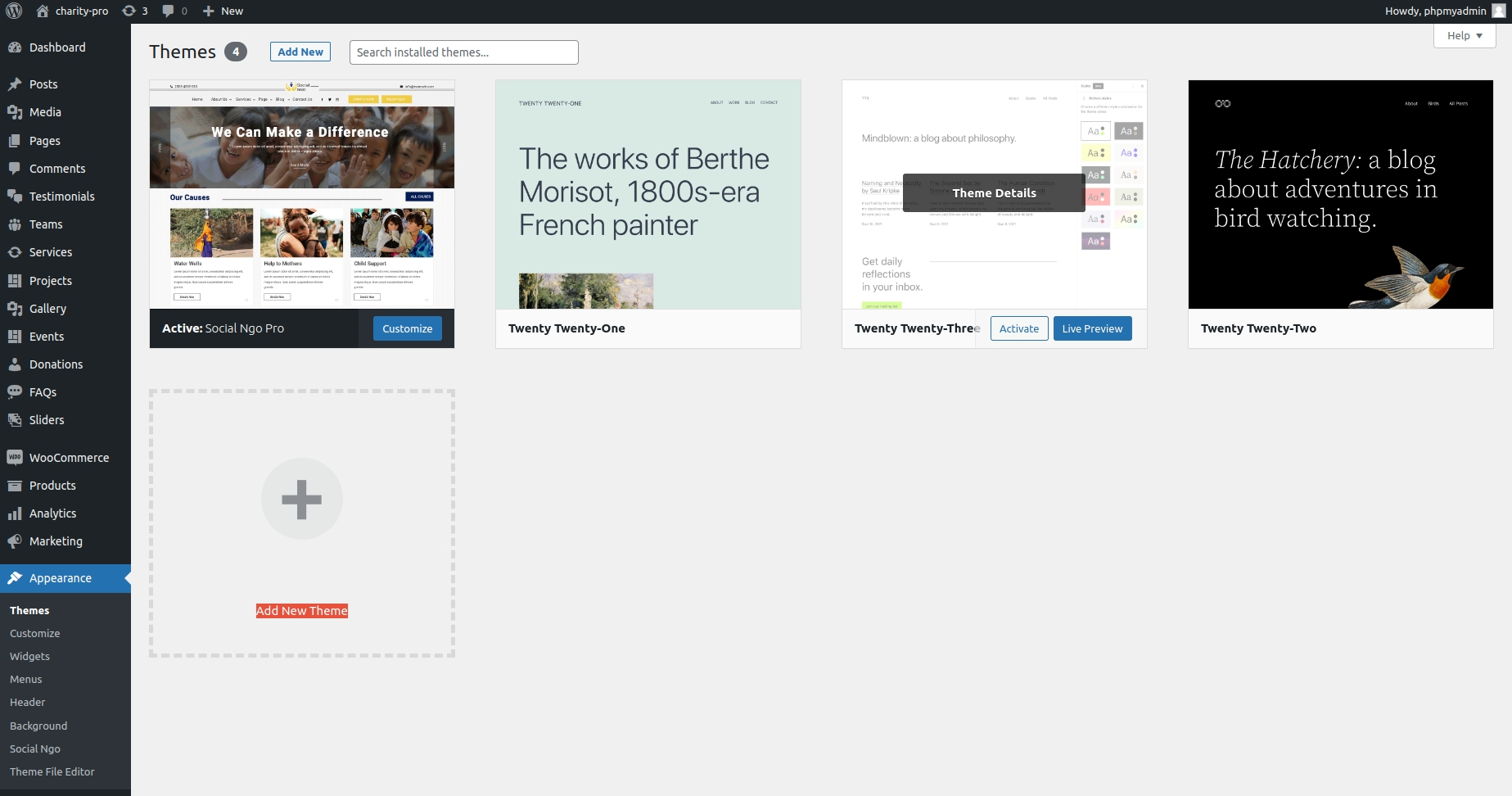Click the Comments bubble icon in sidebar
Image resolution: width=1512 pixels, height=796 pixels.
(x=15, y=169)
